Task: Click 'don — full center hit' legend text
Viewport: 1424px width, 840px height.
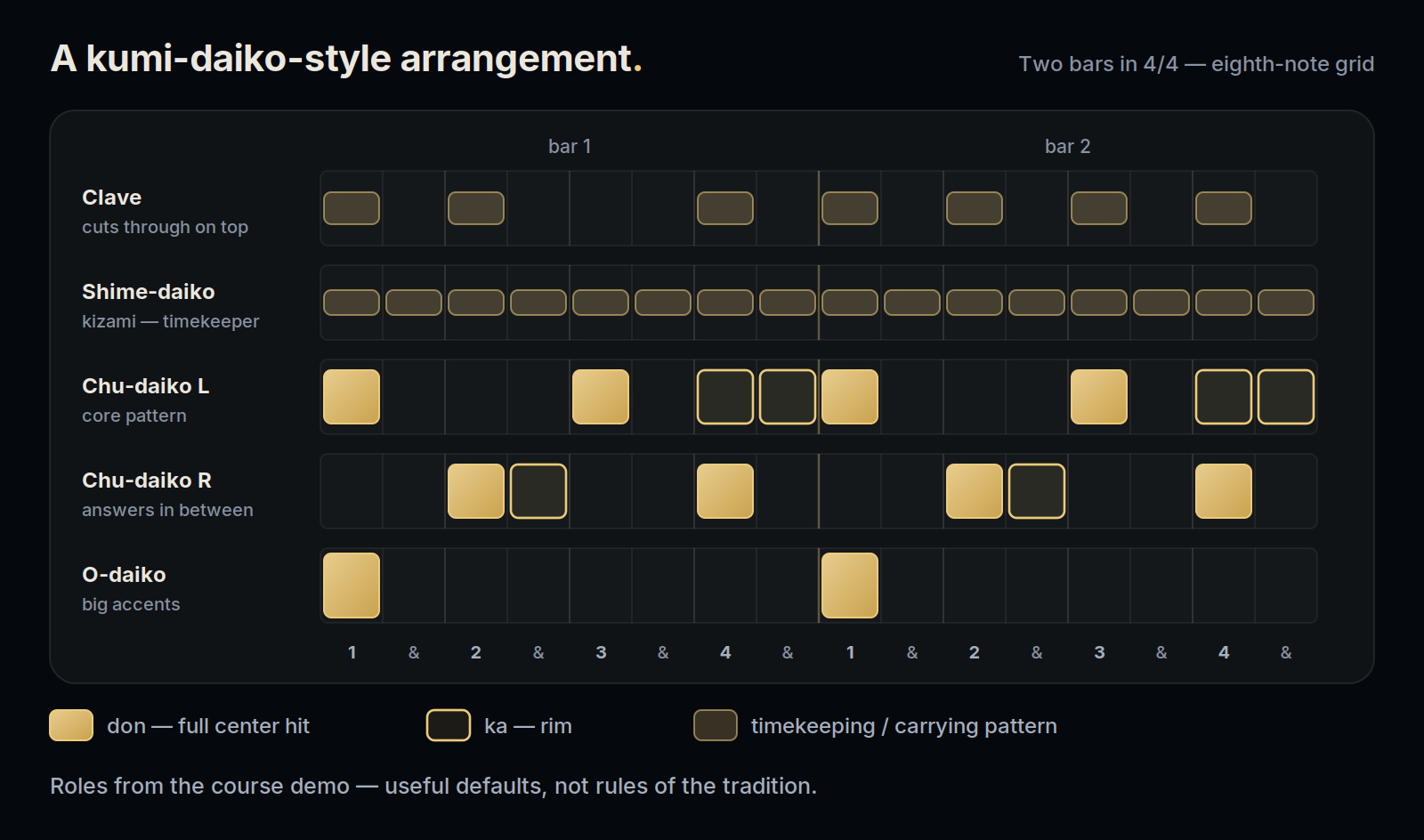Action: point(208,726)
